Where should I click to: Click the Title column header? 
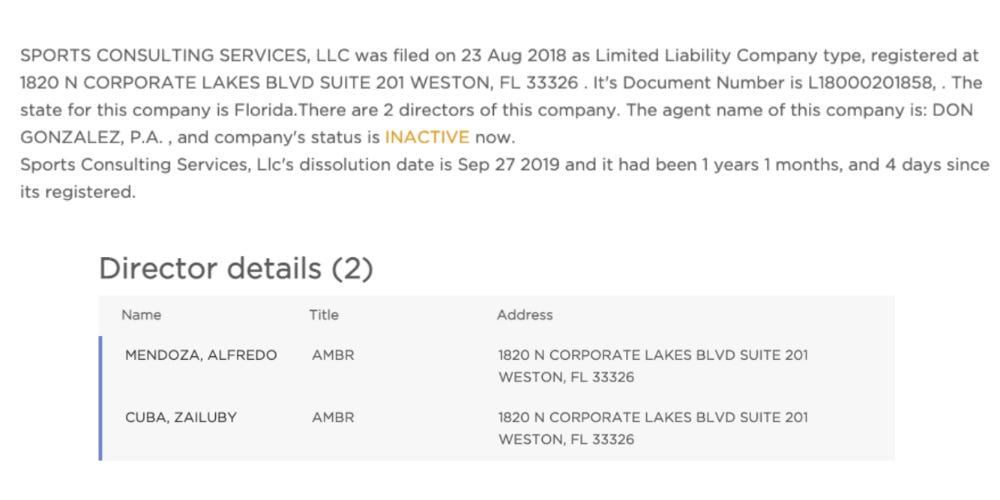tap(324, 315)
